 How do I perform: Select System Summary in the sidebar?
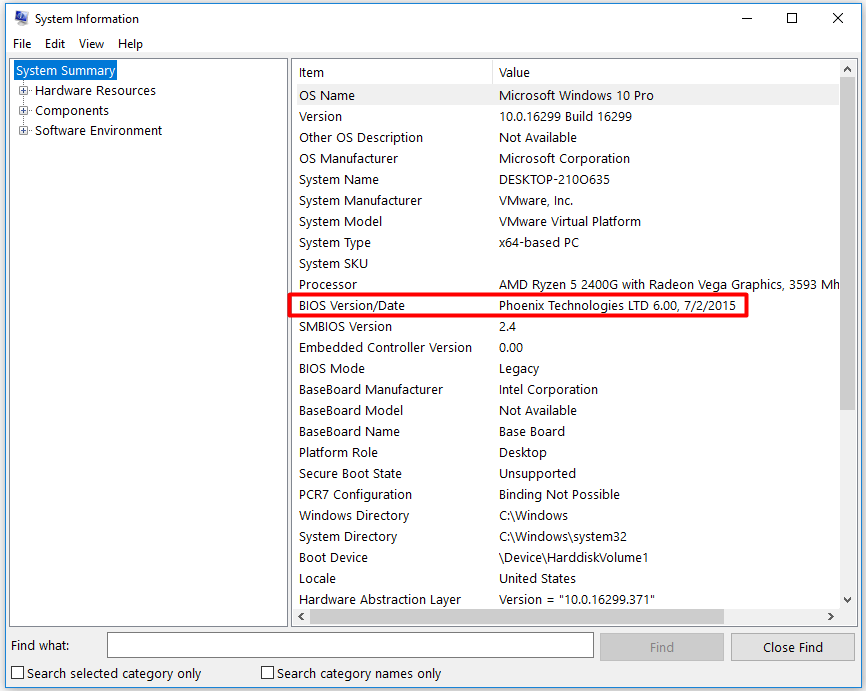64,70
